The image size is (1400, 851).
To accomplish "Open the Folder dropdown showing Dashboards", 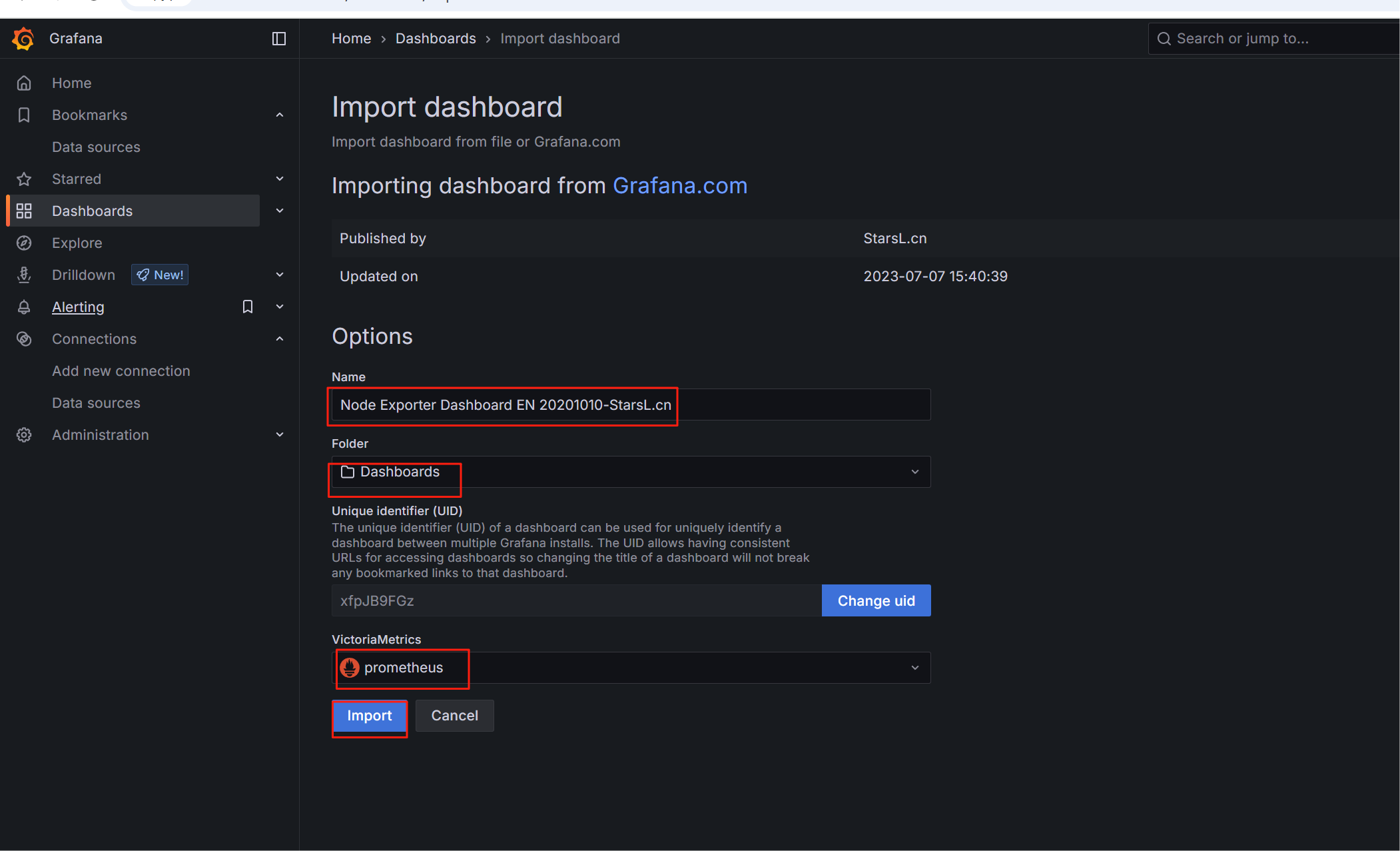I will point(630,472).
